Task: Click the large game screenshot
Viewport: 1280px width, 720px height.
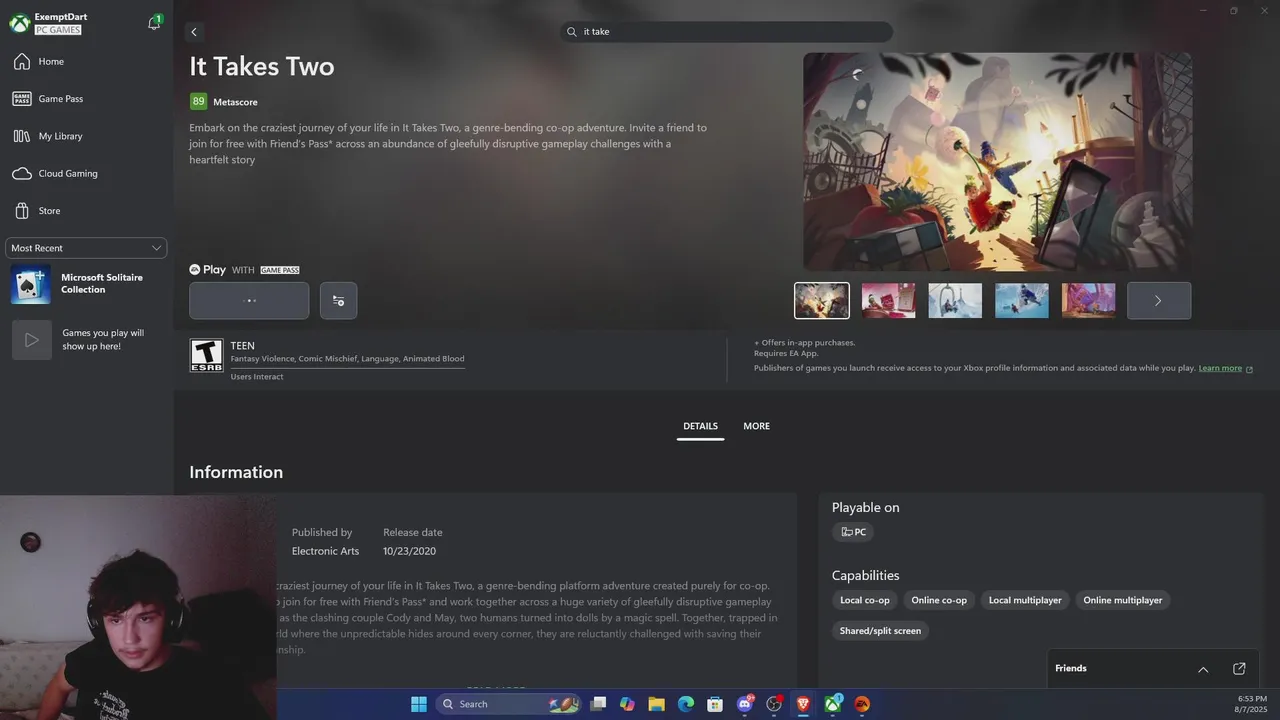Action: pyautogui.click(x=997, y=162)
